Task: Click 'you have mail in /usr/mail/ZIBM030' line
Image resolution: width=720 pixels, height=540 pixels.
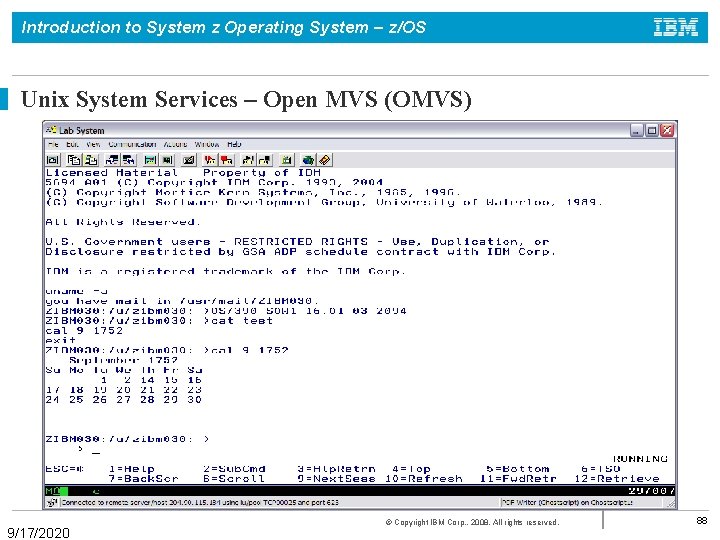Action: (182, 301)
